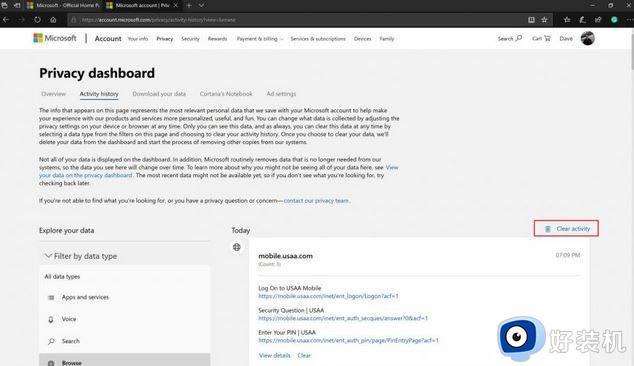The image size is (634, 366).
Task: Open the Security menu item
Action: coord(190,39)
